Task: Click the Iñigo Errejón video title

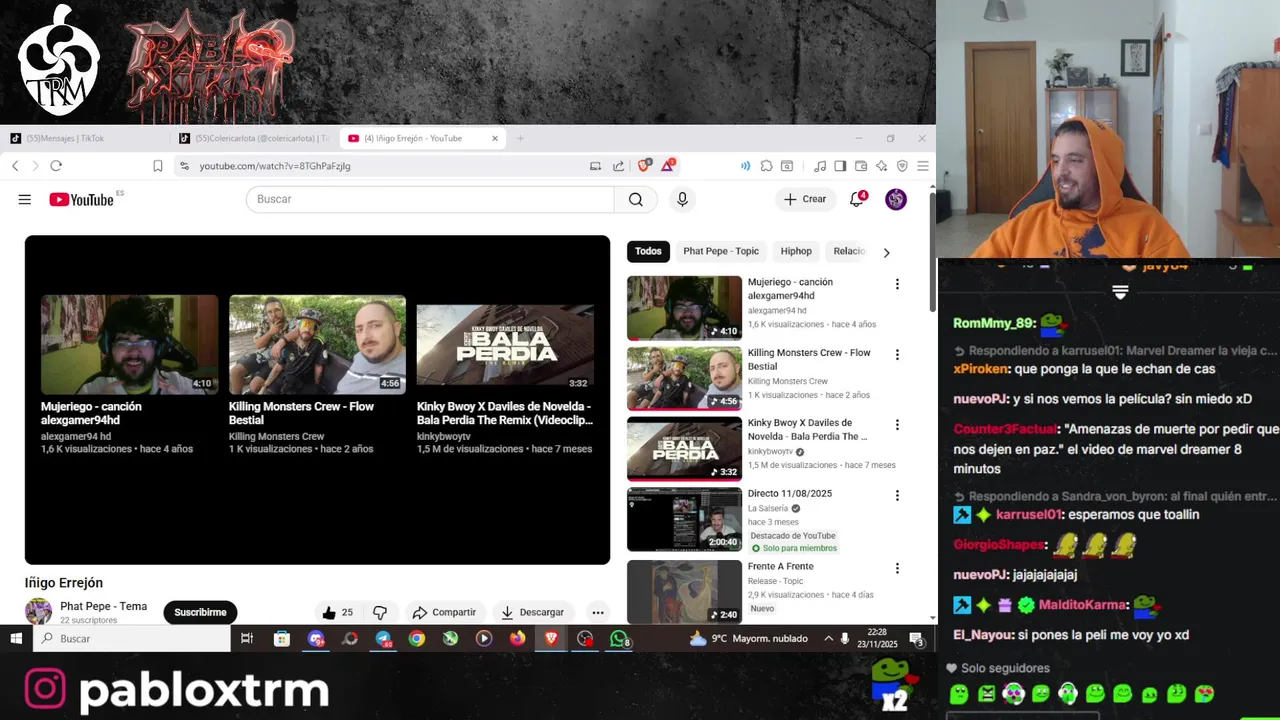Action: pyautogui.click(x=64, y=583)
